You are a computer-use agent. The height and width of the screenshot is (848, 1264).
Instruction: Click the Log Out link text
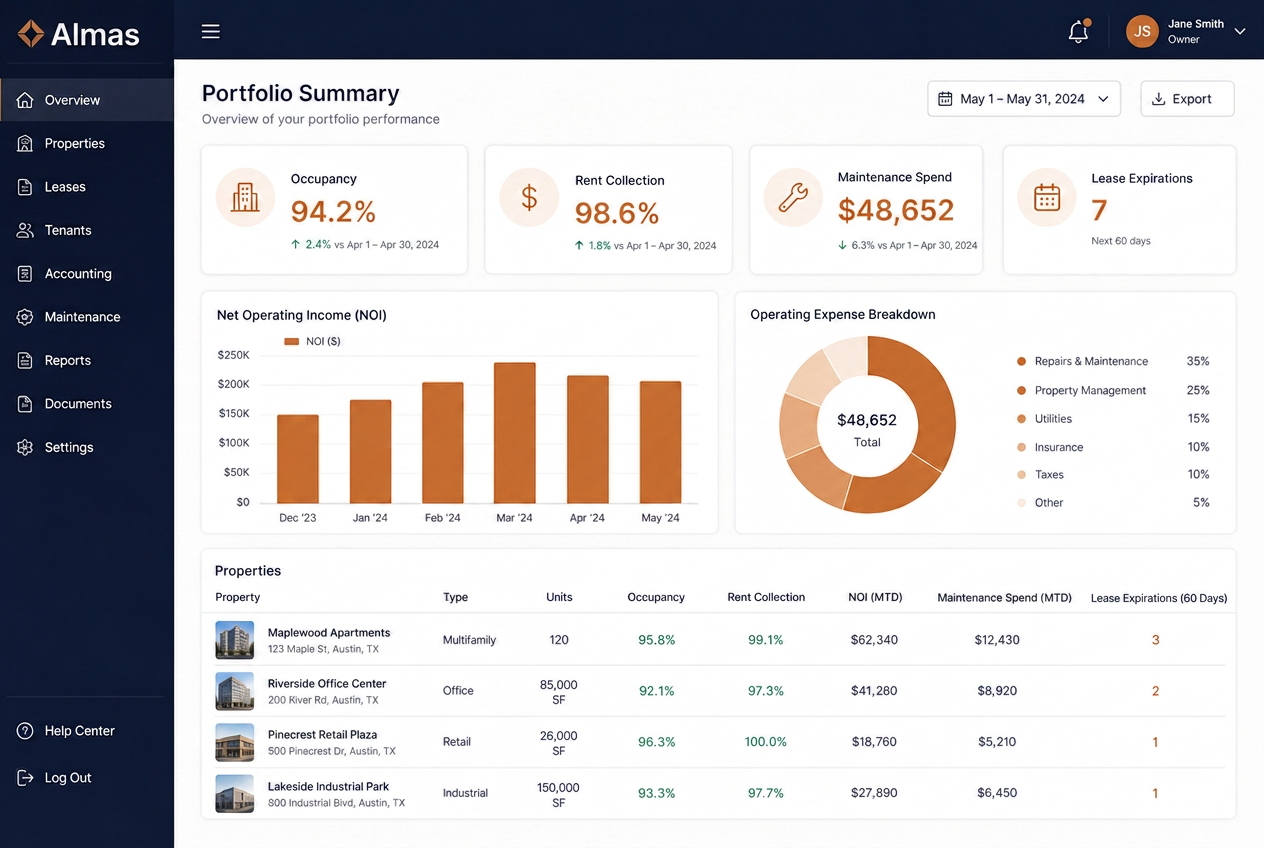68,778
